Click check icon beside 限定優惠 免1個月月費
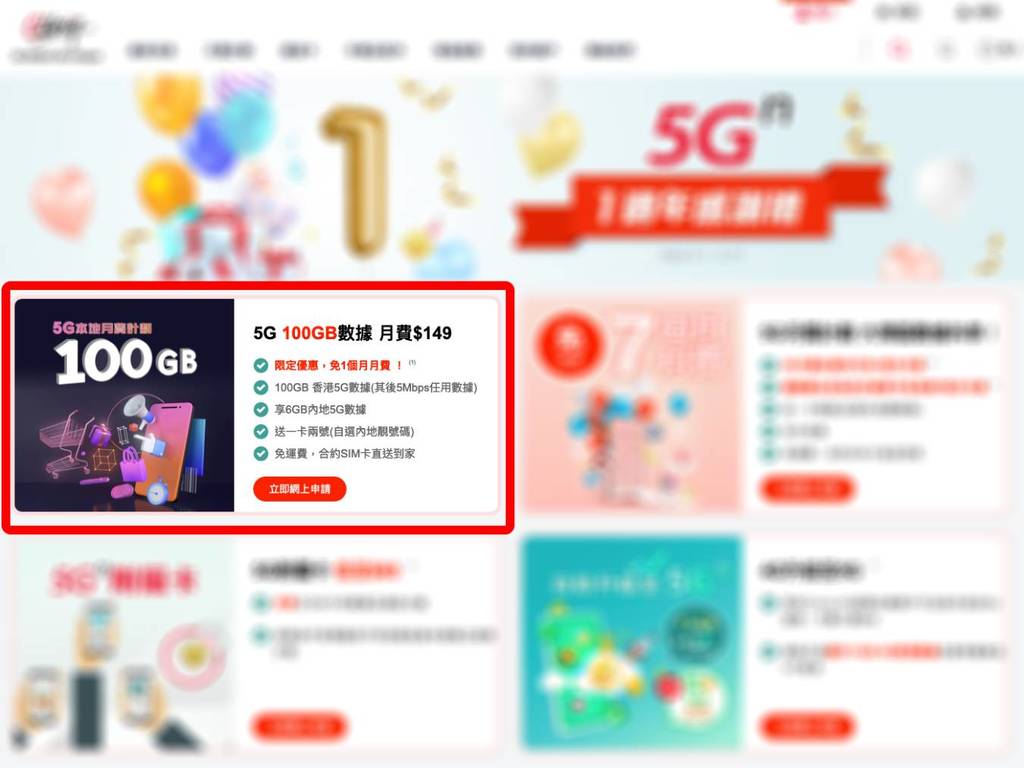The height and width of the screenshot is (768, 1024). (261, 365)
